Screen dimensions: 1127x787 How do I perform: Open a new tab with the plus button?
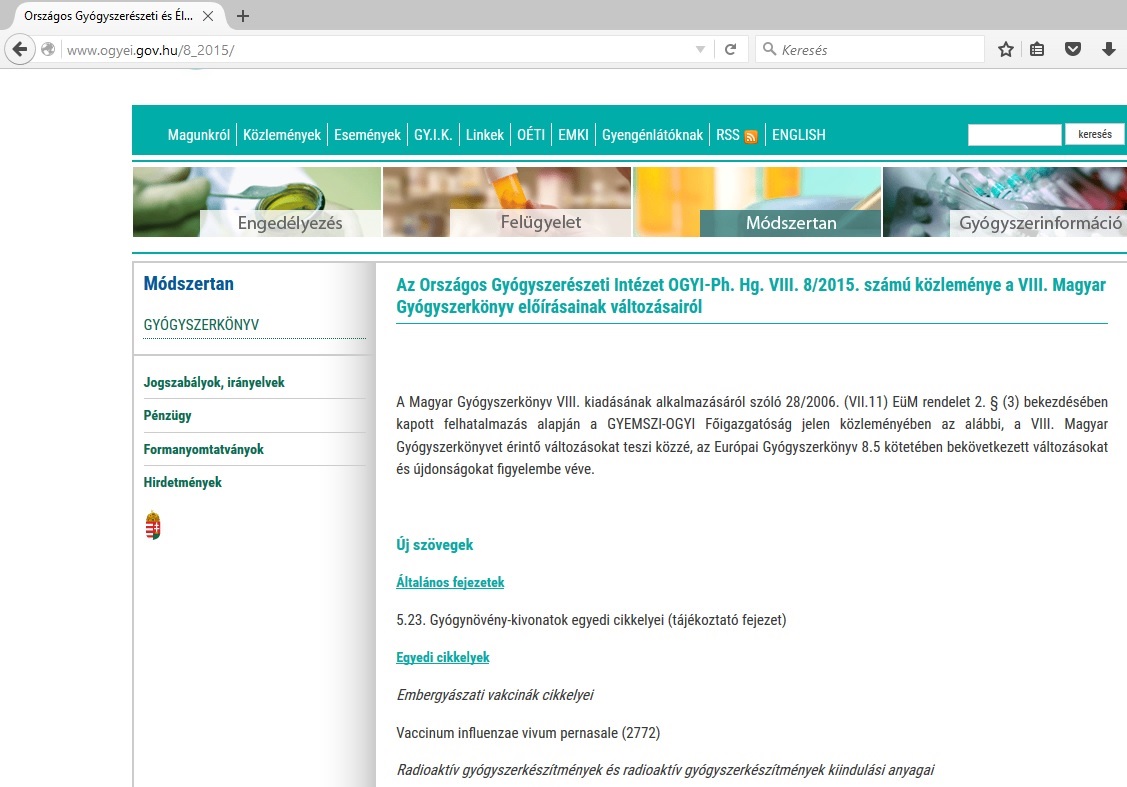(x=243, y=15)
